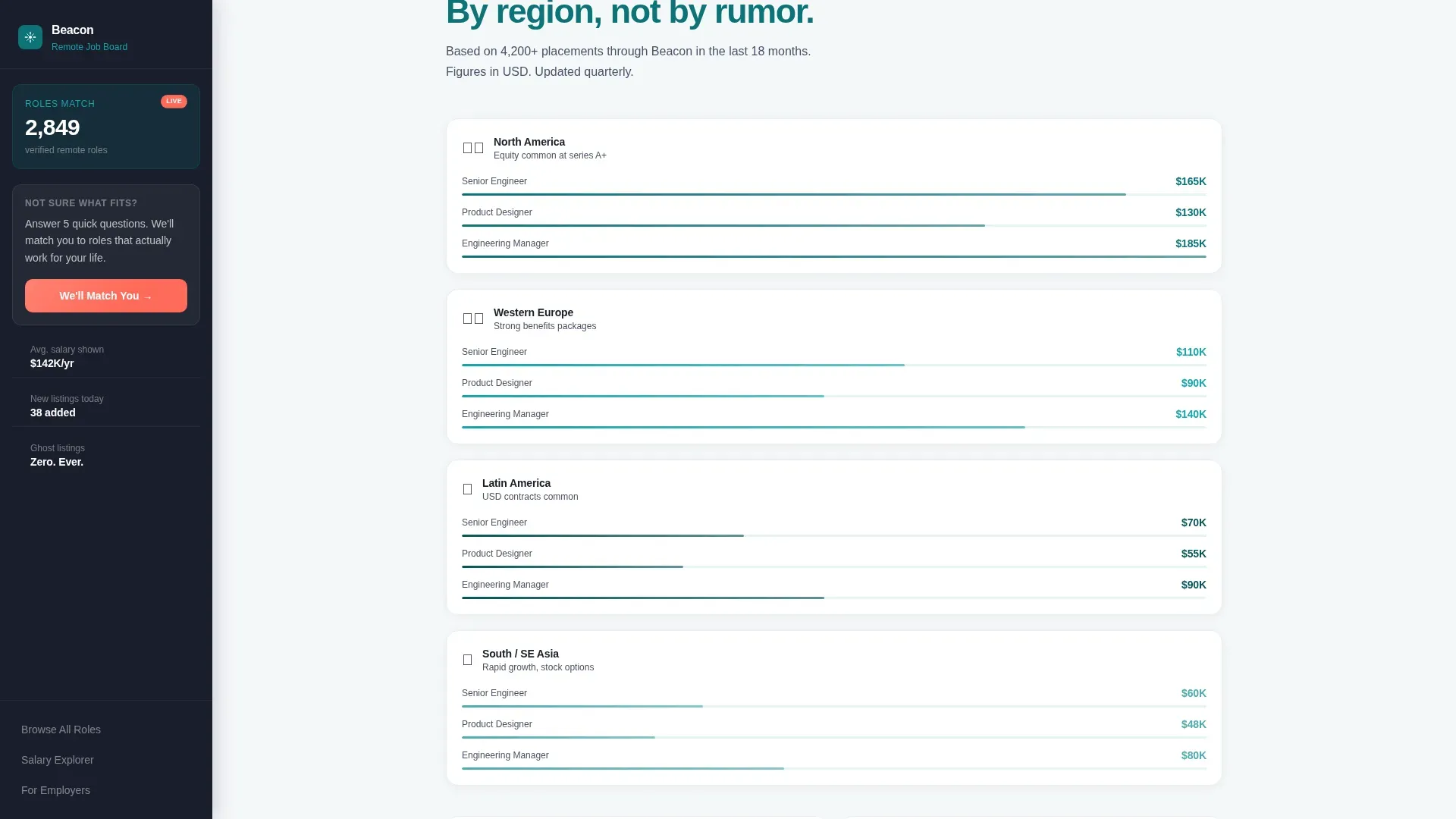Select the $55K salary value

pyautogui.click(x=1194, y=554)
